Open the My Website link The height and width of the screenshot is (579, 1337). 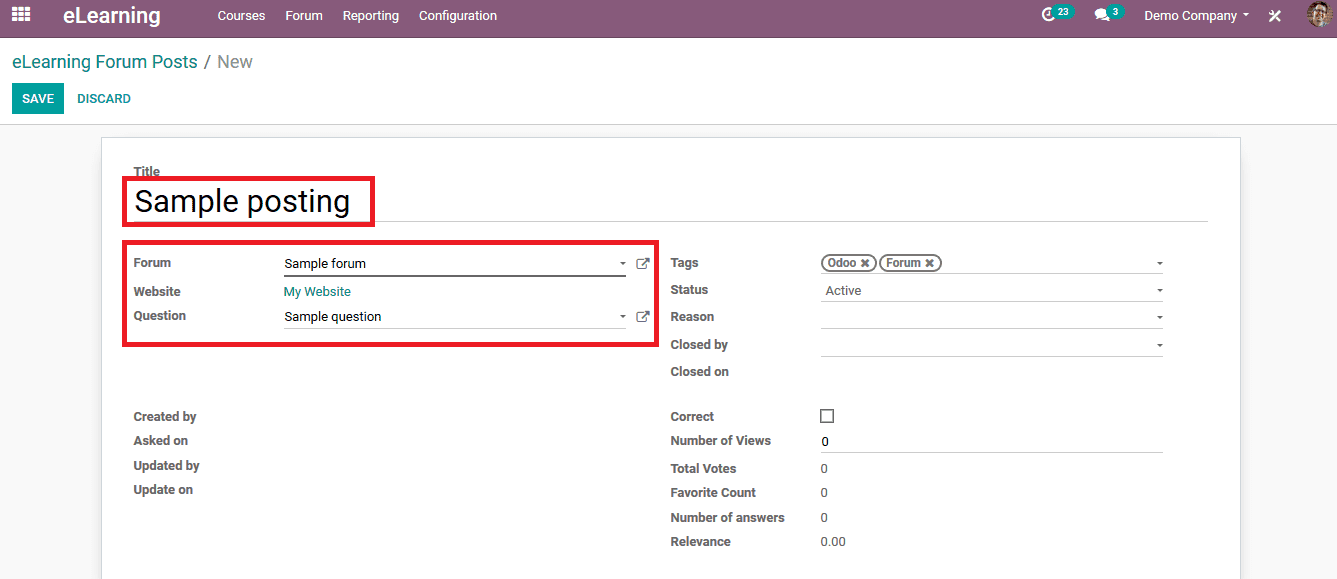tap(317, 292)
